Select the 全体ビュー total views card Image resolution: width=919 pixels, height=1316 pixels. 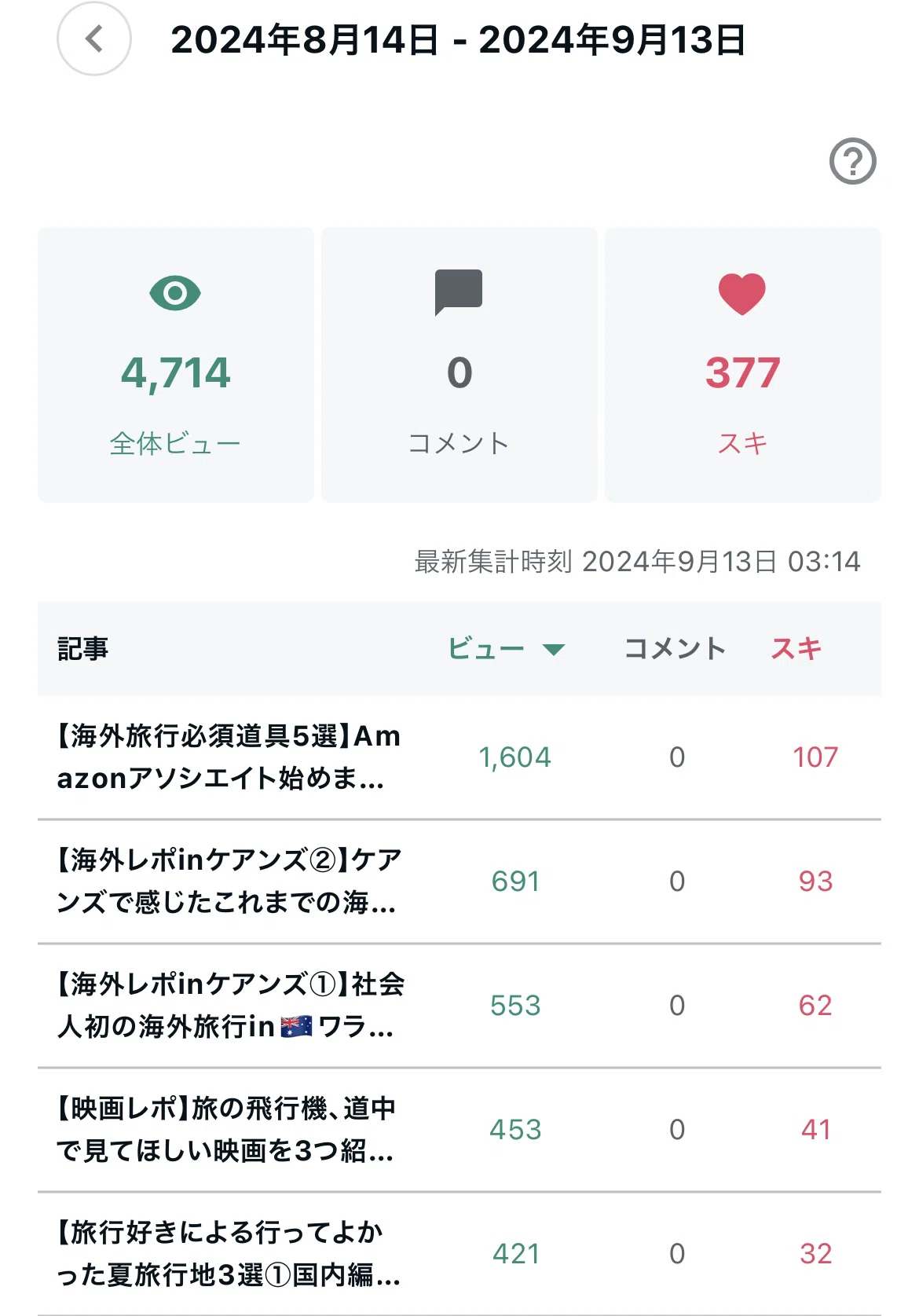tap(176, 365)
